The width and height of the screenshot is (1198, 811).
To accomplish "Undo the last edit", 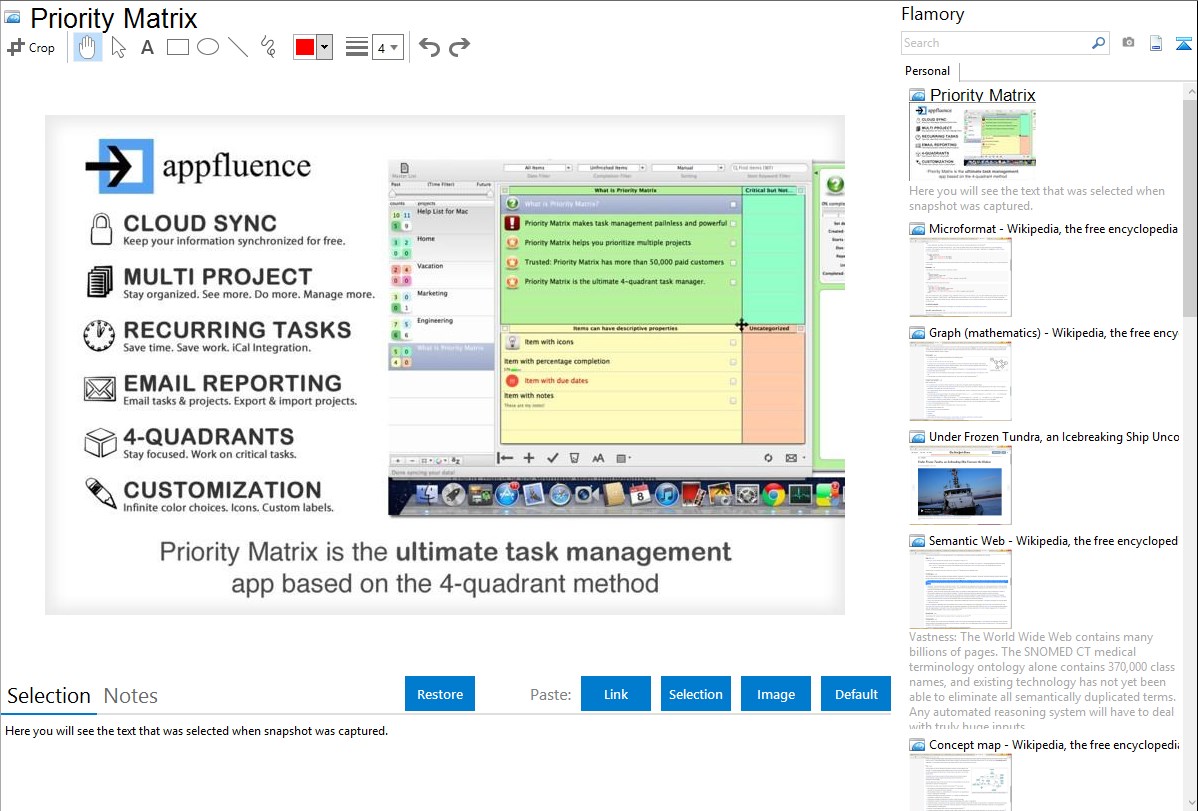I will (x=429, y=47).
